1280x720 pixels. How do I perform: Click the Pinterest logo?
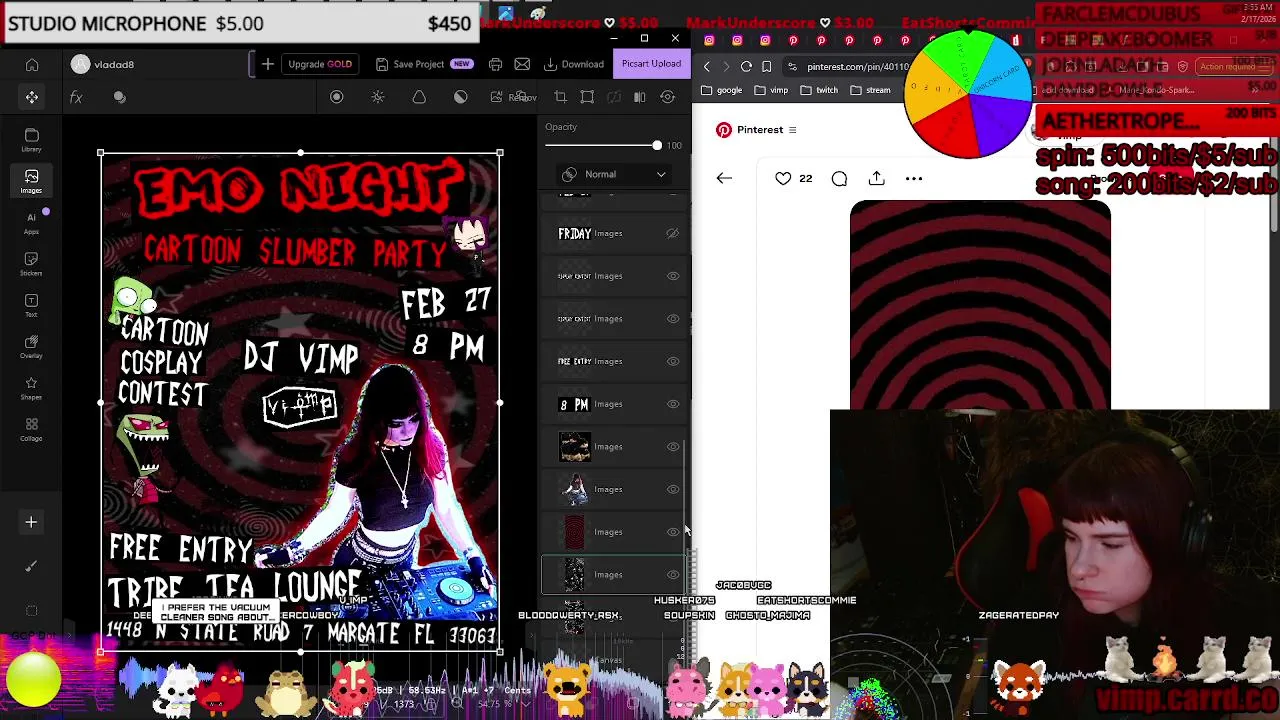[x=724, y=130]
